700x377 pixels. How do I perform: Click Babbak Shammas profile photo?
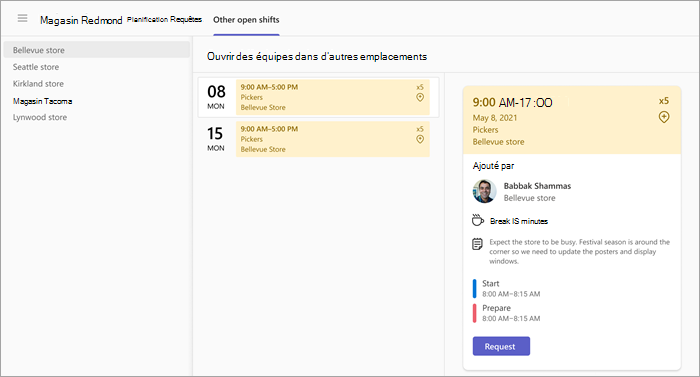point(485,191)
